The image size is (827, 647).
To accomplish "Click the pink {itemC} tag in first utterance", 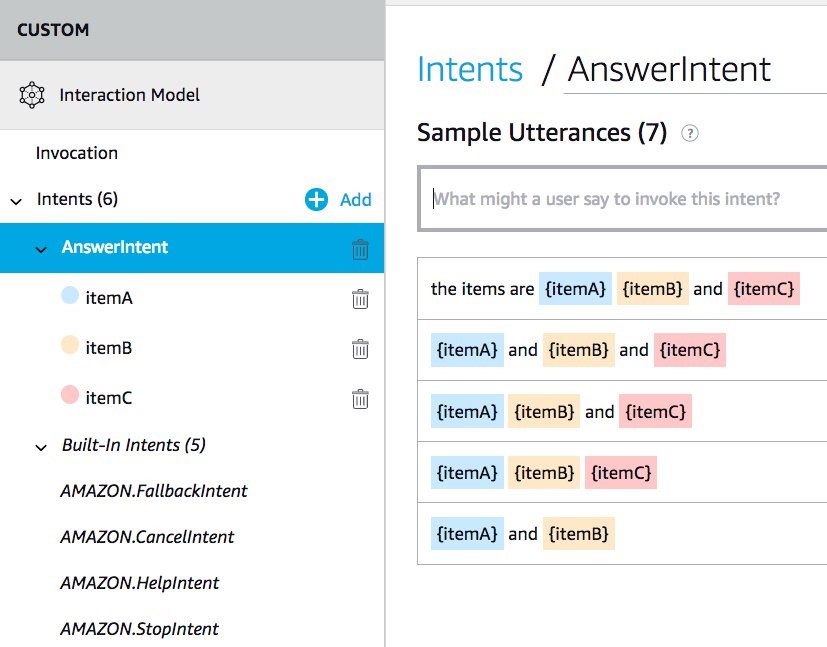I will pyautogui.click(x=764, y=289).
